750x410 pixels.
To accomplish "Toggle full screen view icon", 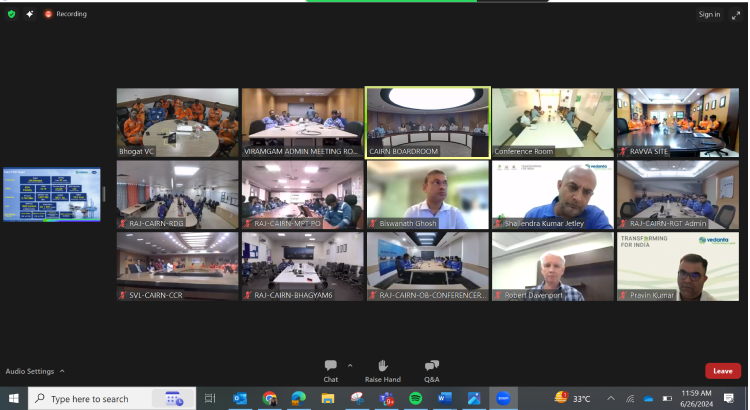I will pos(735,14).
